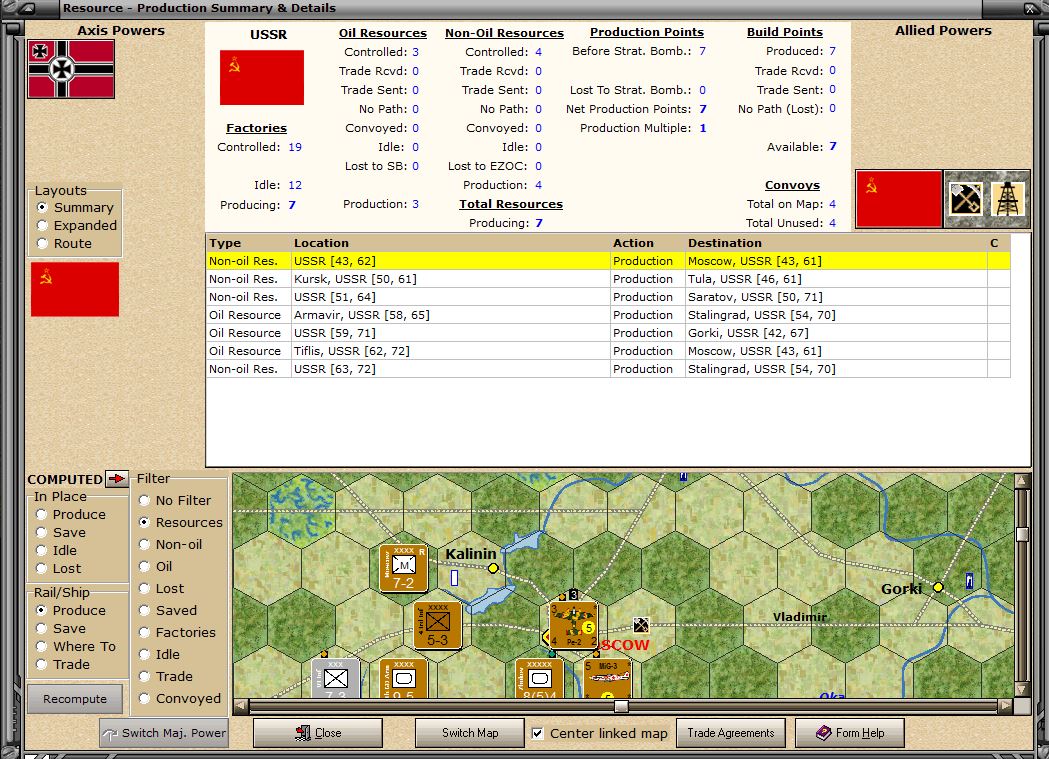Screen dimensions: 1049x759
Task: Click the Soviet flag below the Layouts panel
Action: (75, 289)
